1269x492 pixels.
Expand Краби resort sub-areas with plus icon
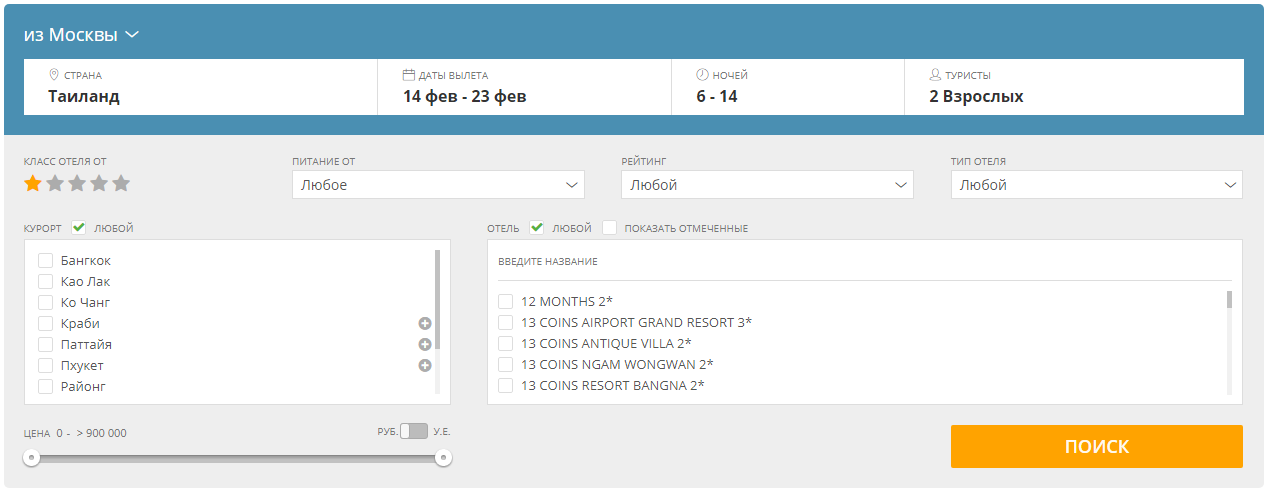(x=424, y=324)
